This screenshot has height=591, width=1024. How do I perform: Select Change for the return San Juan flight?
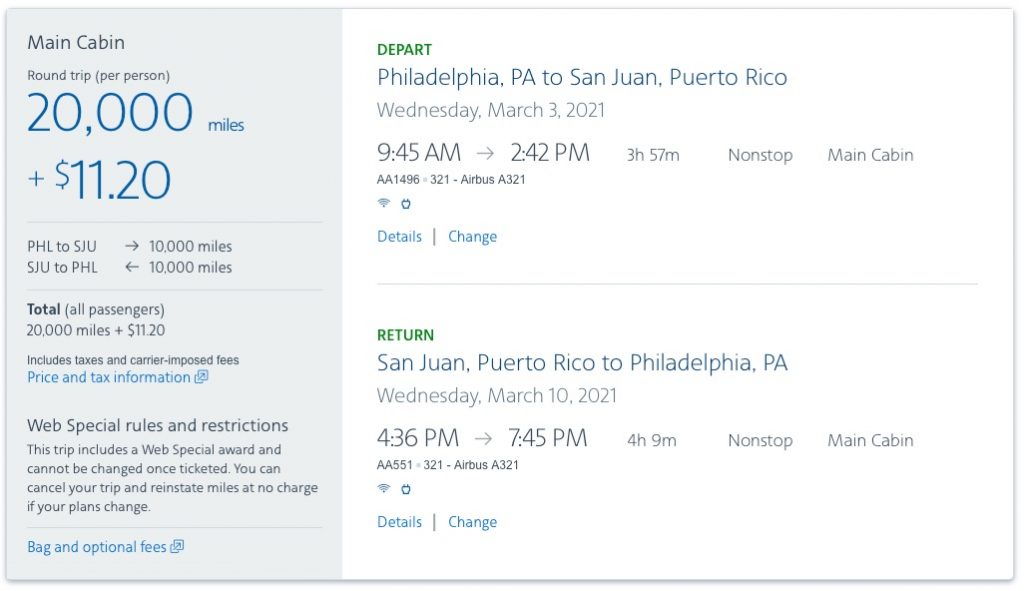pyautogui.click(x=472, y=522)
